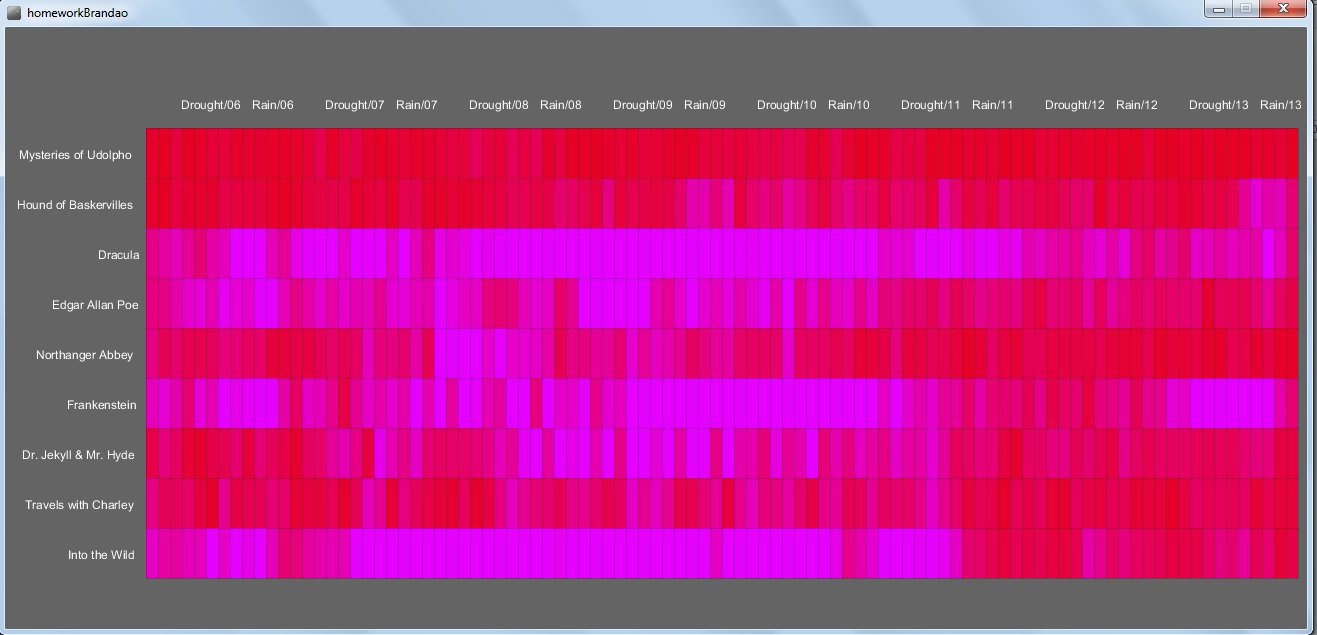This screenshot has width=1317, height=635.
Task: Close the homeworkBrandao window
Action: pyautogui.click(x=1282, y=9)
